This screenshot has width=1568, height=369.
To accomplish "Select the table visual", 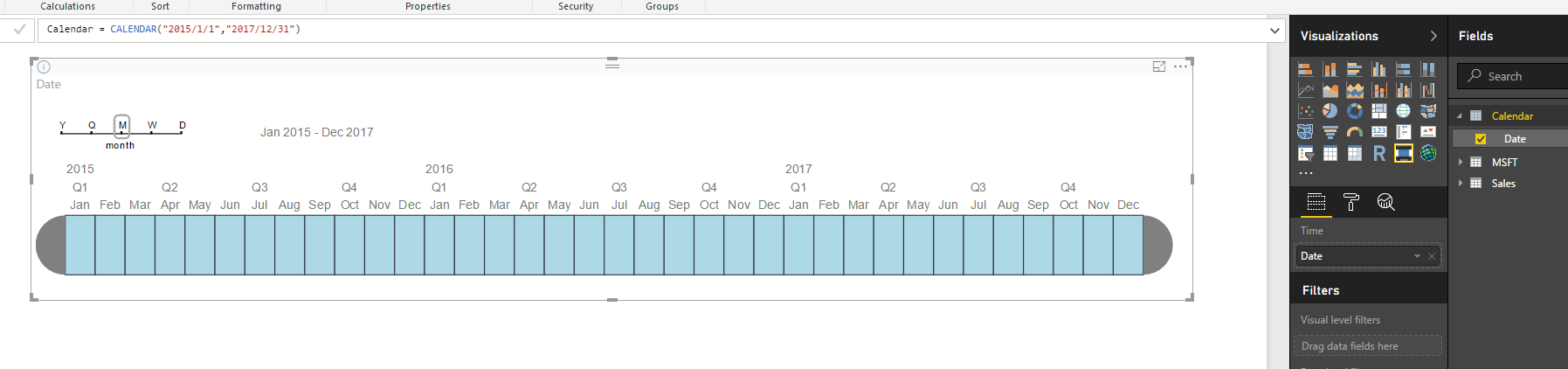I will [1330, 154].
